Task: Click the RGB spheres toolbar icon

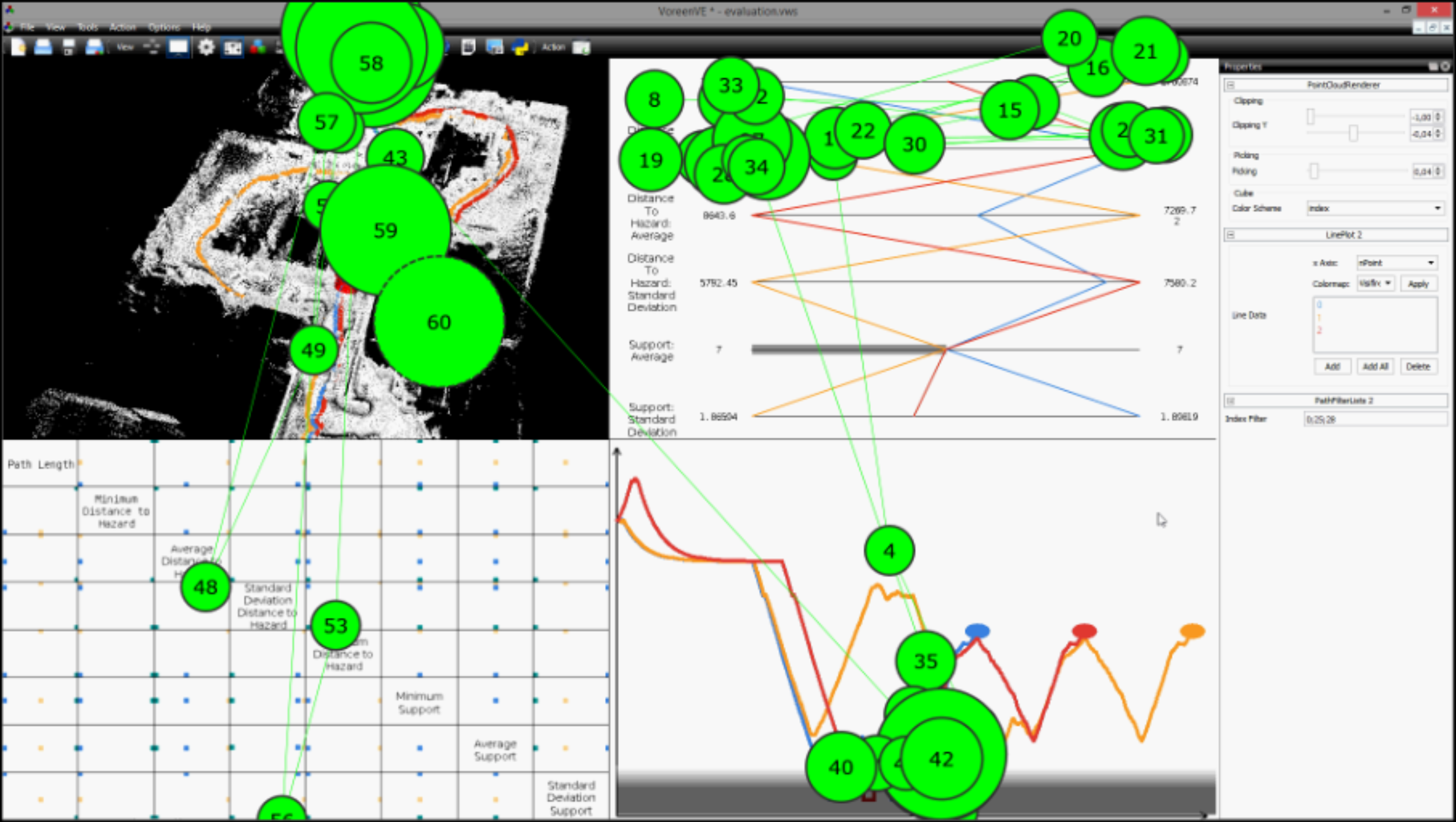Action: tap(258, 47)
